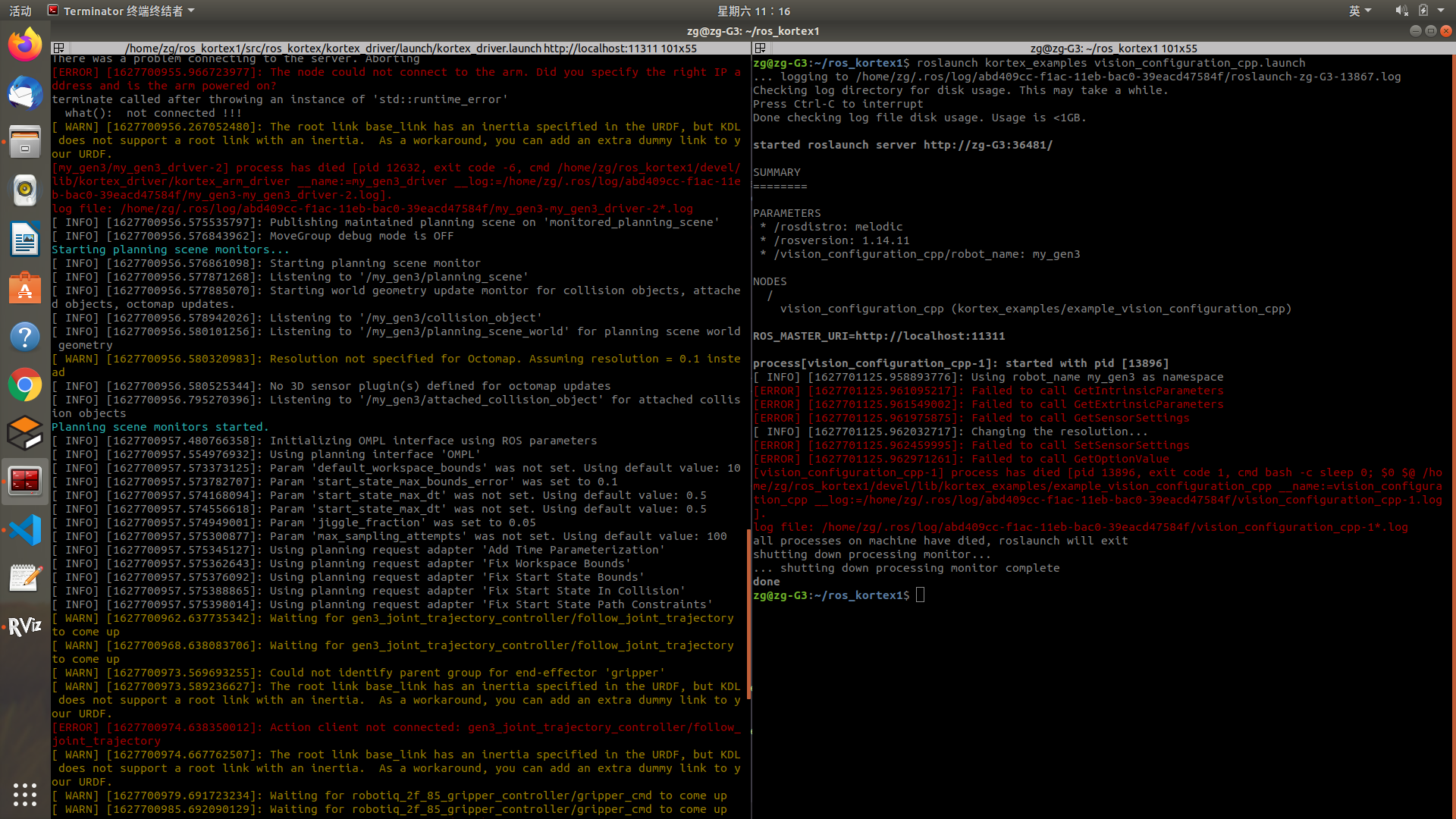Open Firefox from the dock
This screenshot has height=819, width=1456.
click(25, 44)
